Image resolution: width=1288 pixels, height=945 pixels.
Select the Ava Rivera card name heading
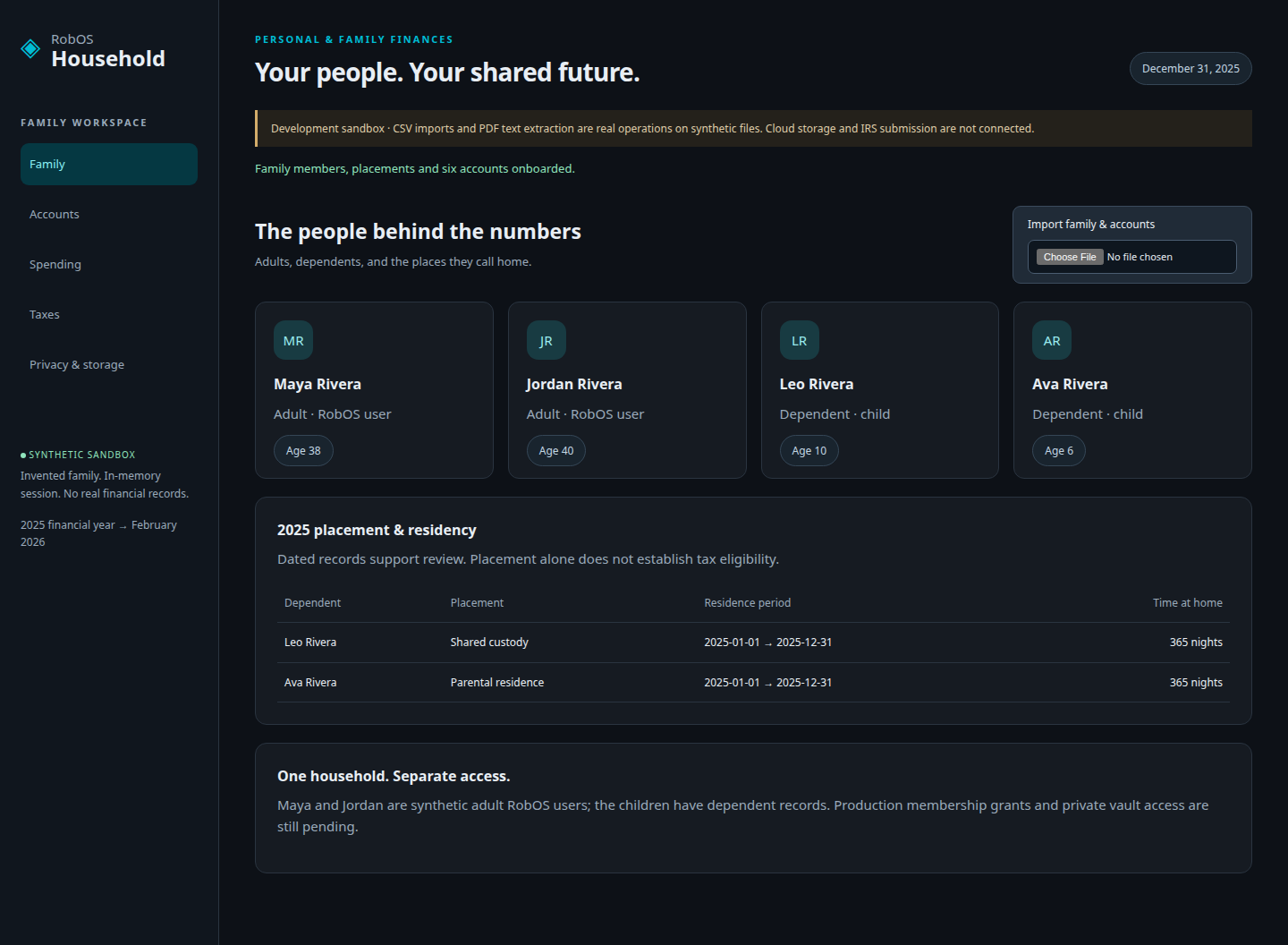[x=1070, y=384]
